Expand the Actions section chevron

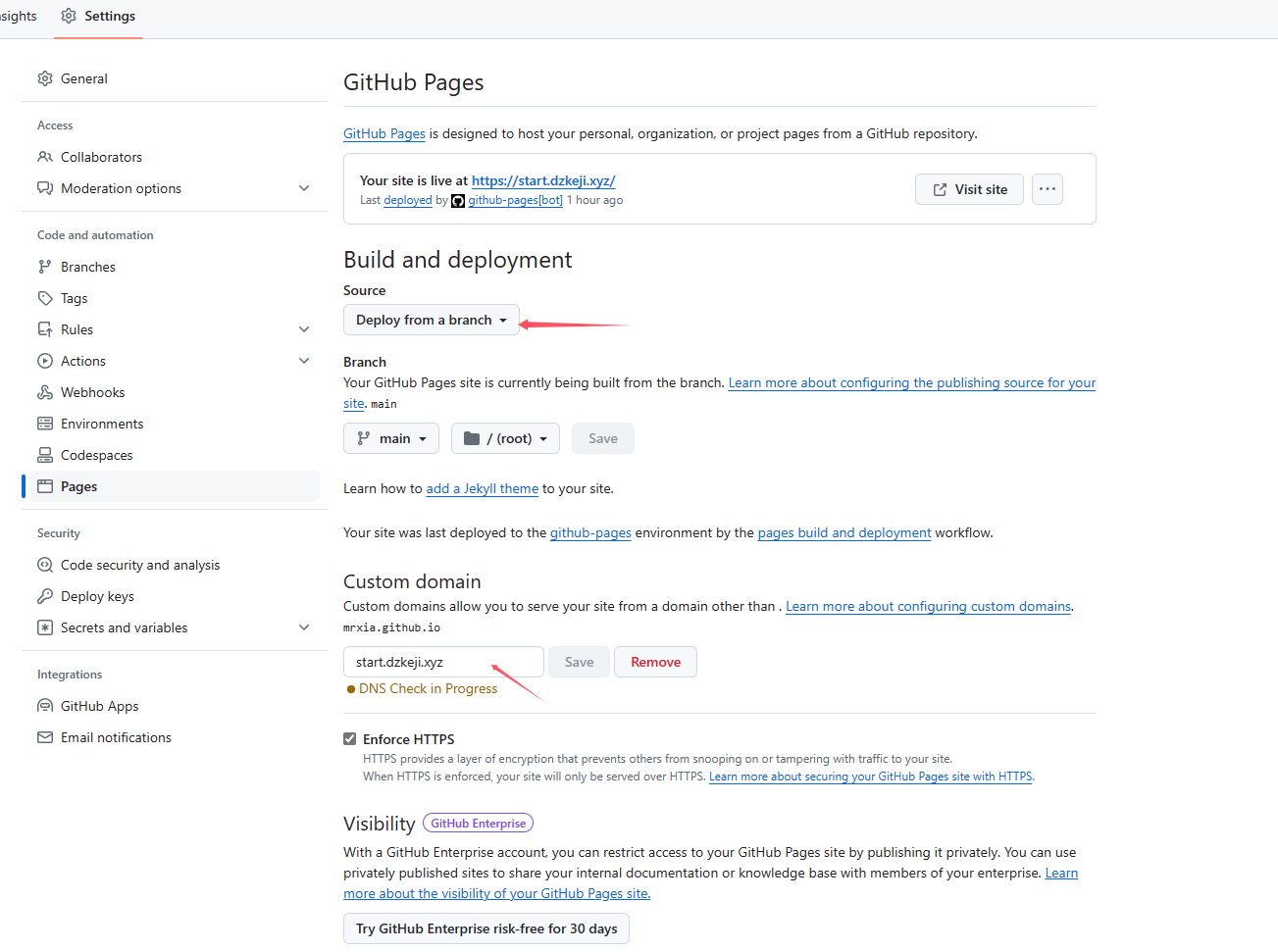(x=304, y=361)
